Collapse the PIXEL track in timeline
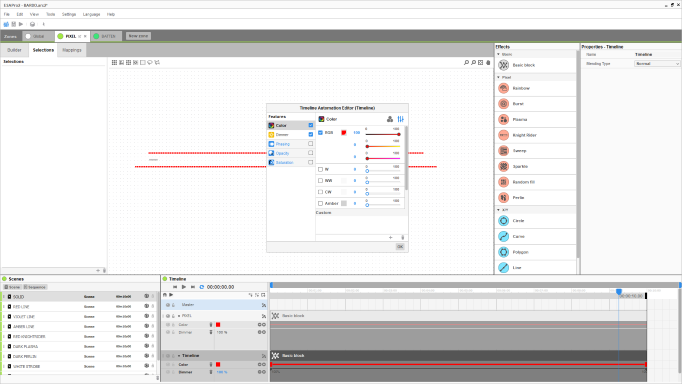The height and width of the screenshot is (384, 682). point(179,316)
